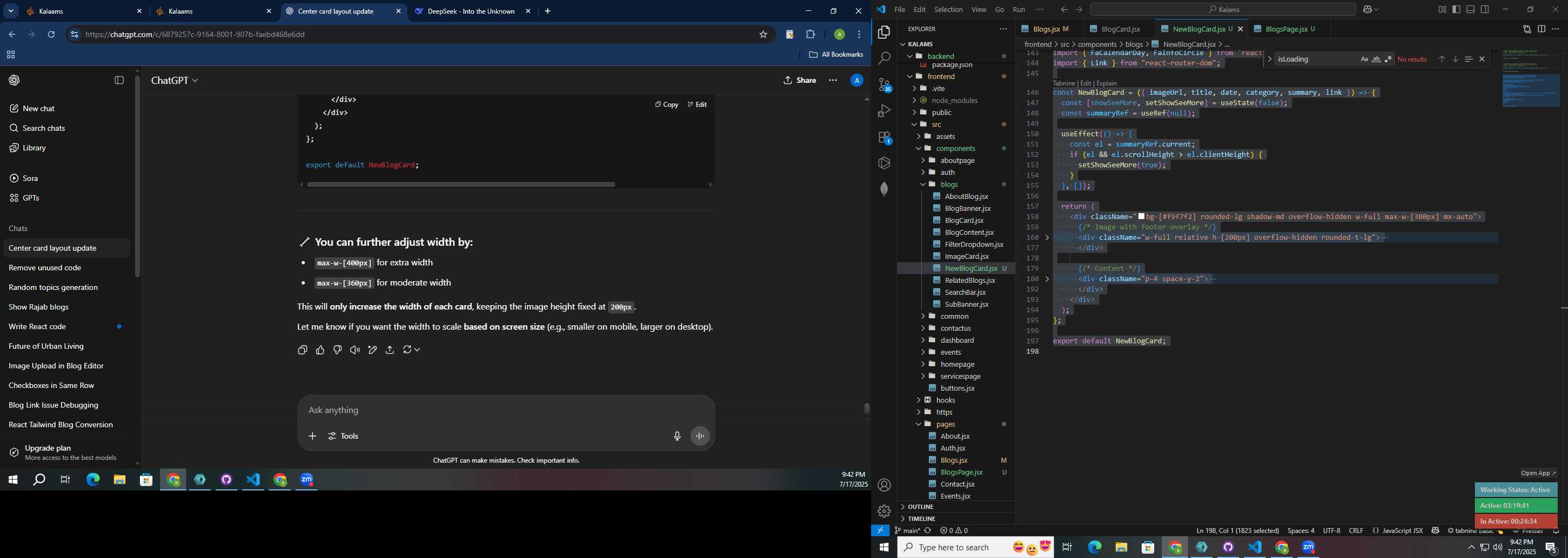Collapse the backend folder in Explorer
Image resolution: width=1568 pixels, height=558 pixels.
[x=910, y=56]
